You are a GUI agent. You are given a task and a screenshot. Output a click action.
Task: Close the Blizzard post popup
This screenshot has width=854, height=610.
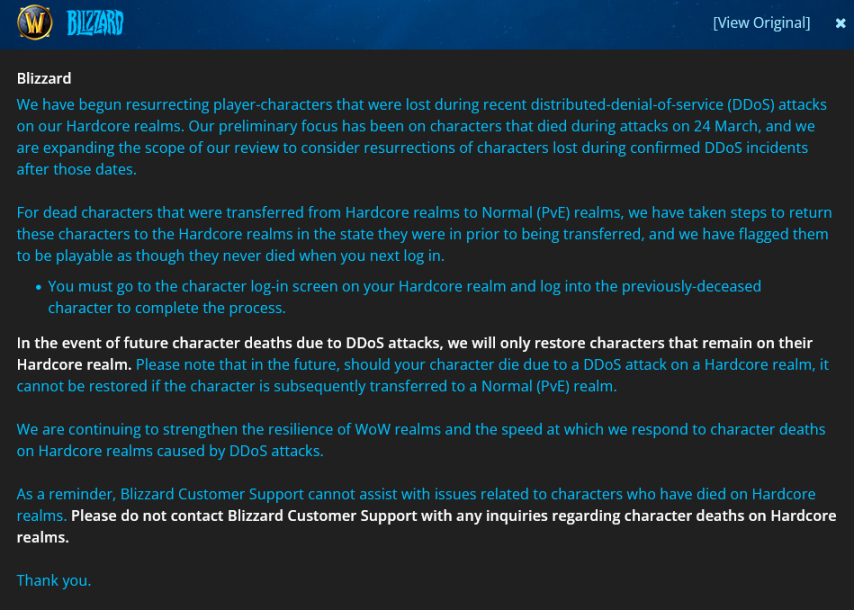tap(840, 23)
